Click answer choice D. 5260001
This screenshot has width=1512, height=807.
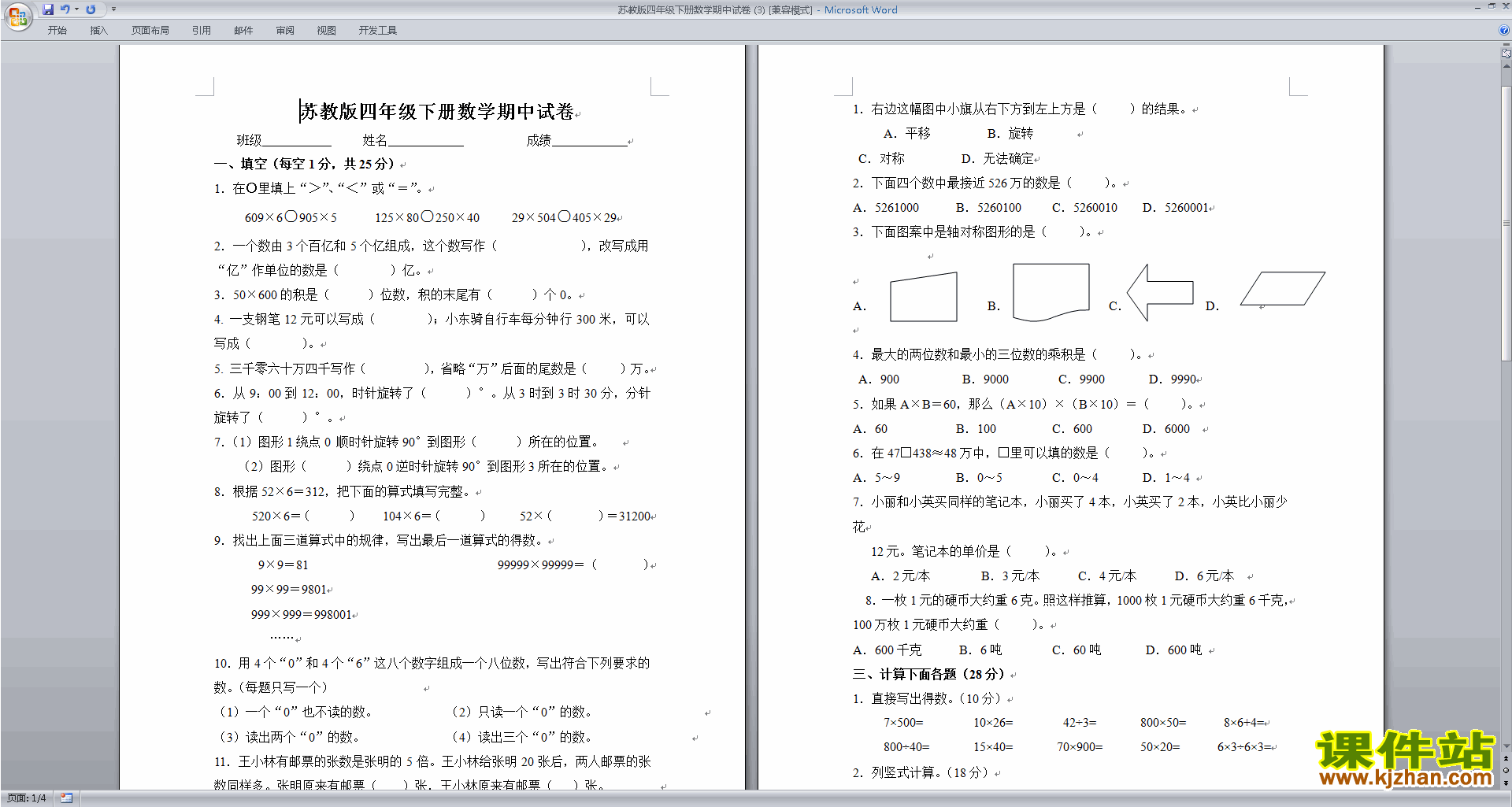pos(1176,208)
